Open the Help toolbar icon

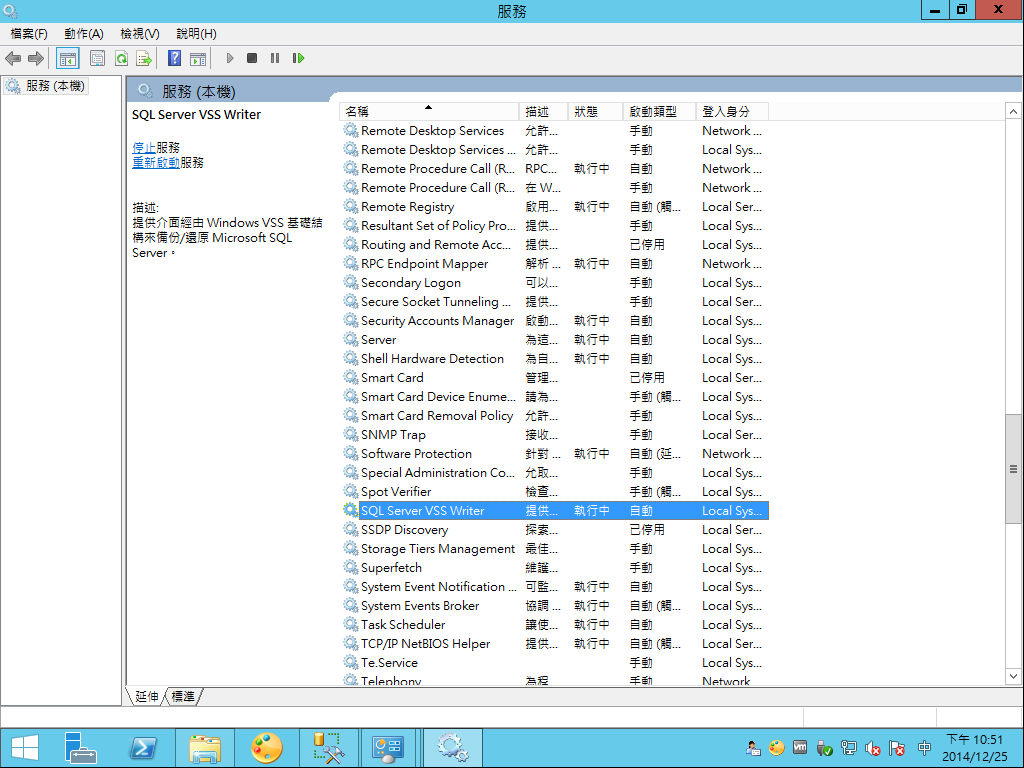174,58
